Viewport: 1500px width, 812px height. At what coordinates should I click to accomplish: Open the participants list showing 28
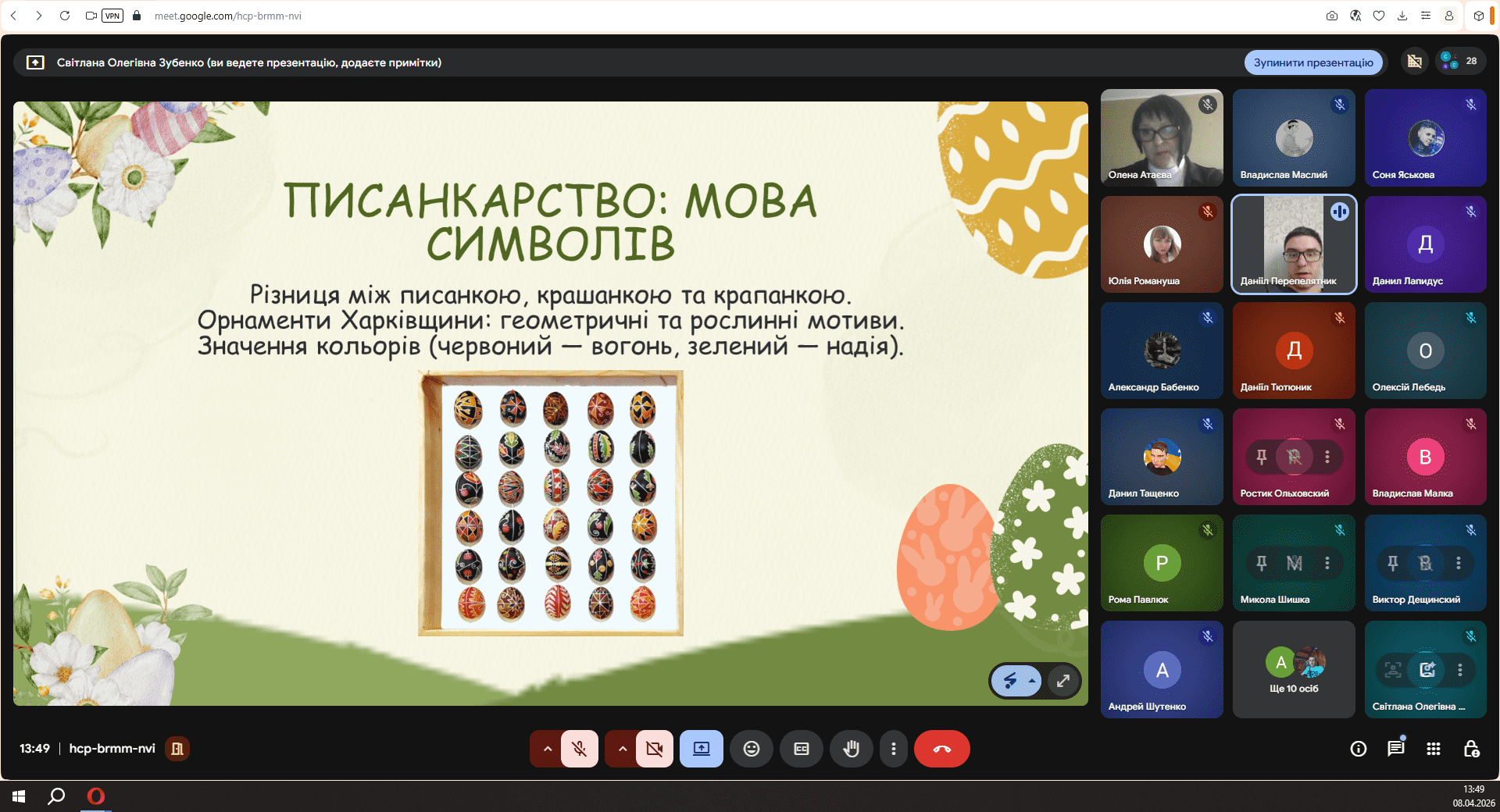(1460, 61)
